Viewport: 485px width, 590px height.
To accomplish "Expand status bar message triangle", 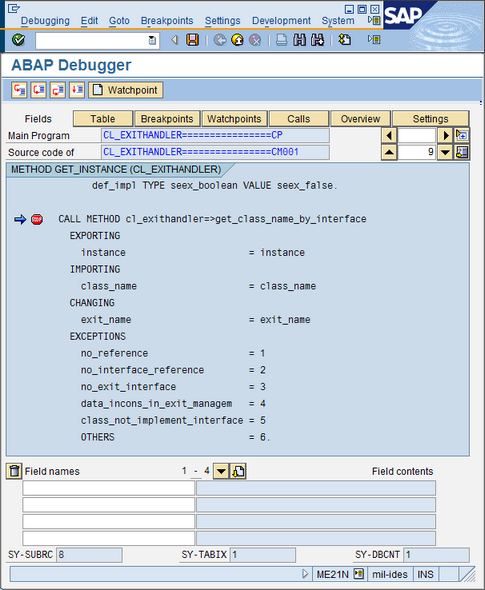I will pos(305,574).
